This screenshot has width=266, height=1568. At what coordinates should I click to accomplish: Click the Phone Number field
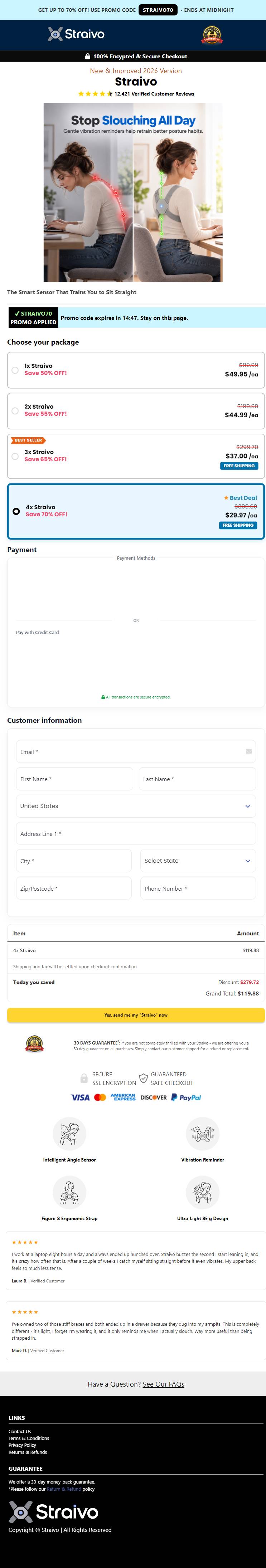[x=198, y=889]
